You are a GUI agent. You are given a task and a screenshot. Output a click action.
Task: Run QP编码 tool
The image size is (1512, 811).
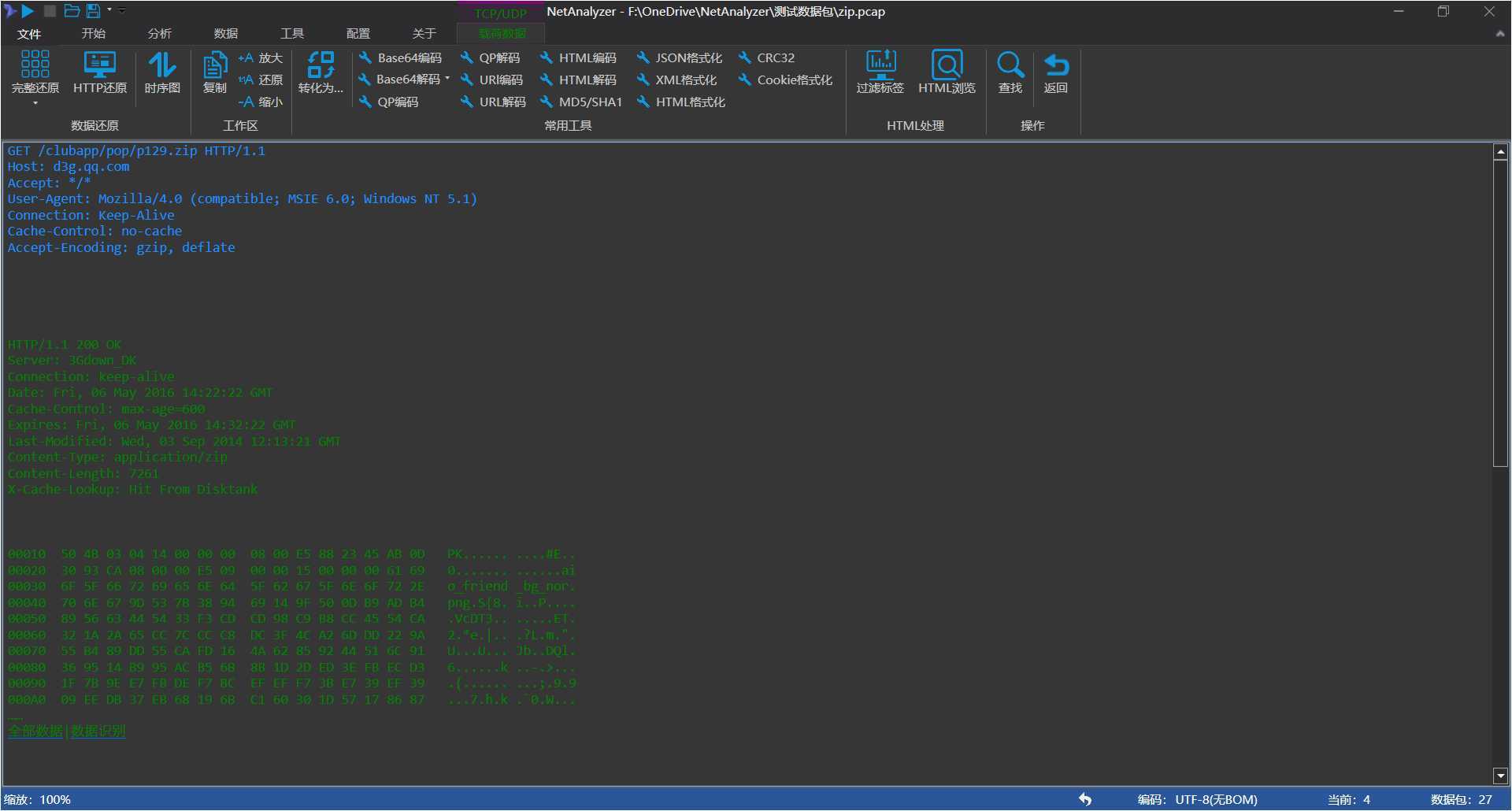click(389, 102)
